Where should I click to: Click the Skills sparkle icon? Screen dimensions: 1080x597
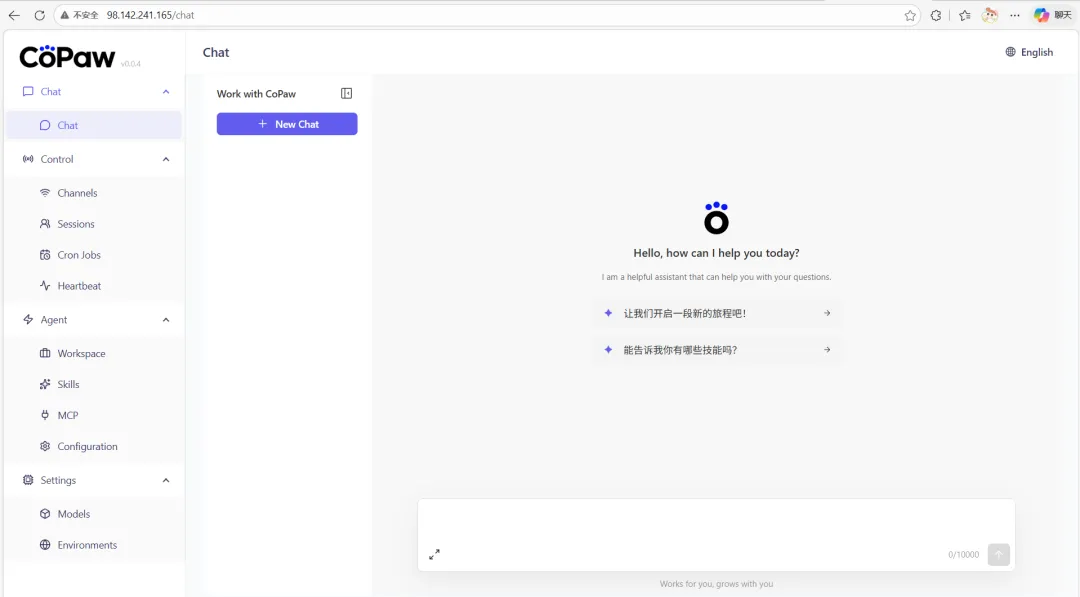pos(45,384)
